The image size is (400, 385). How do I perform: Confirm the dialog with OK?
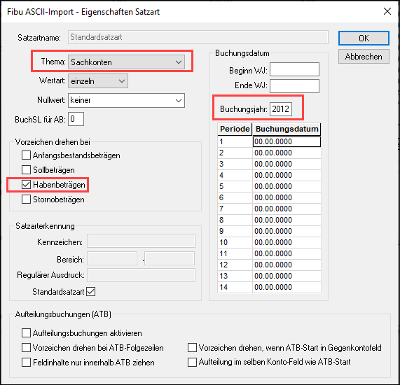(x=364, y=38)
